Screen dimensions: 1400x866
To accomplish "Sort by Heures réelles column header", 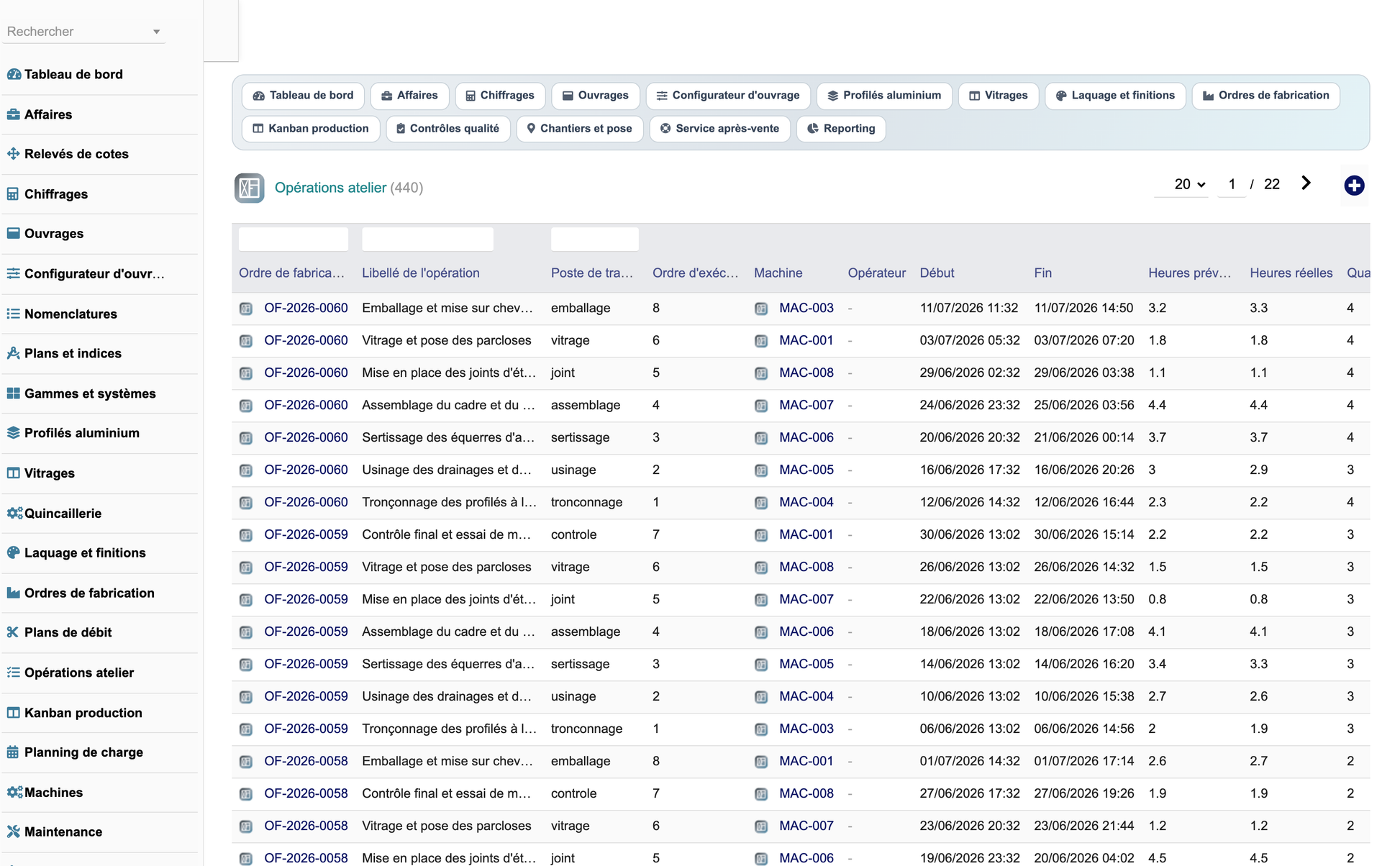I will 1291,273.
